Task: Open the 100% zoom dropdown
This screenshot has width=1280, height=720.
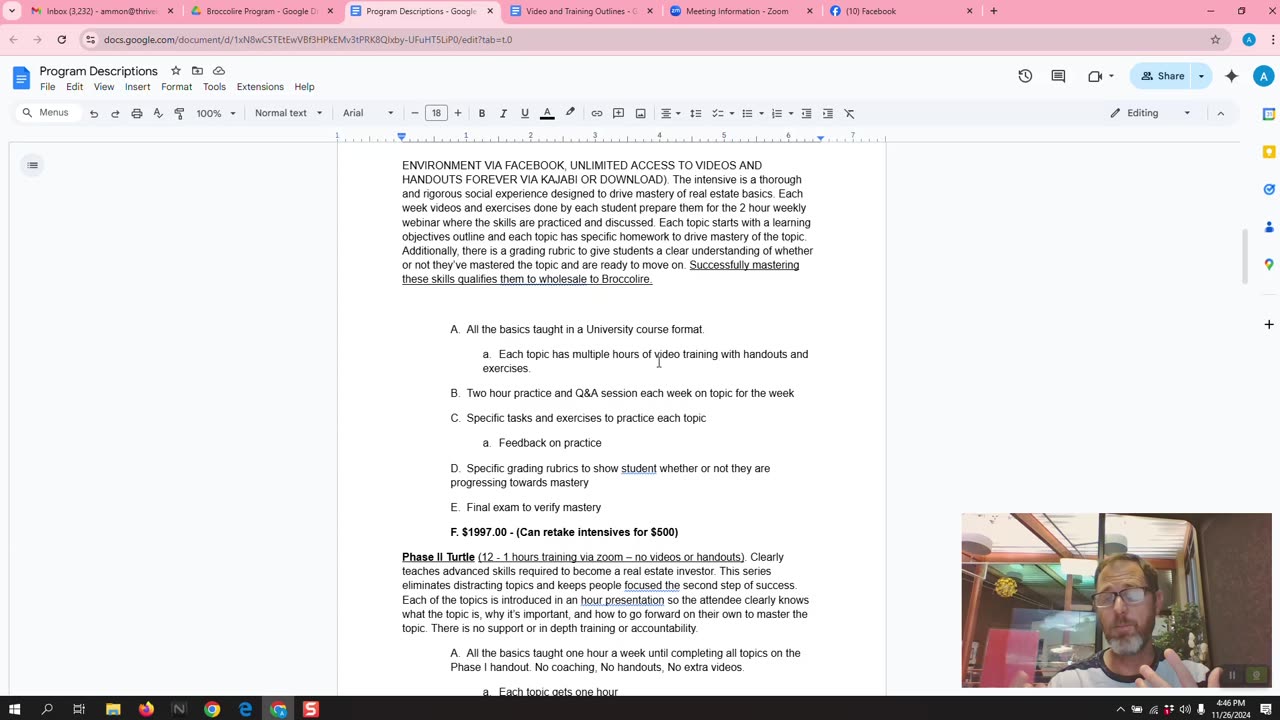Action: (216, 113)
